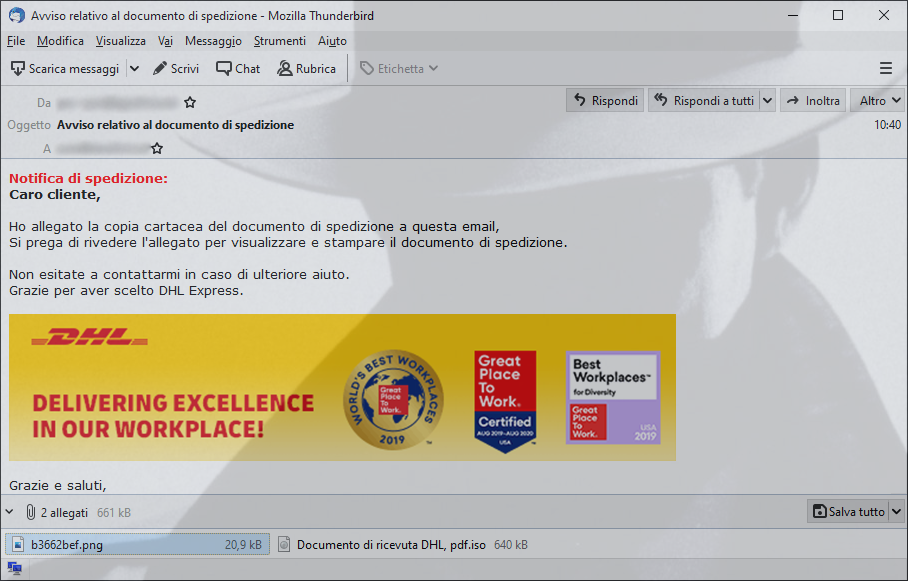Select Documento di ricevuta DHL, pdf.iso attachment
Screen dimensions: 908x581
click(403, 545)
